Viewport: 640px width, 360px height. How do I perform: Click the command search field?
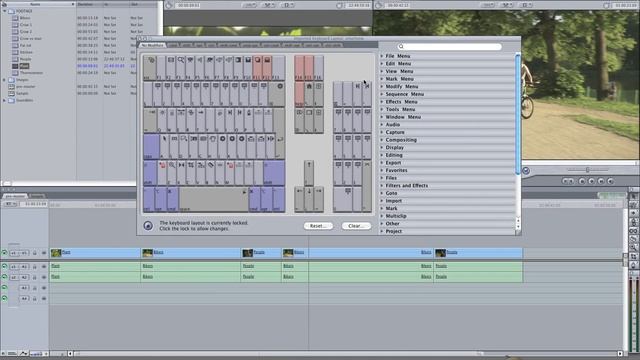[x=449, y=47]
